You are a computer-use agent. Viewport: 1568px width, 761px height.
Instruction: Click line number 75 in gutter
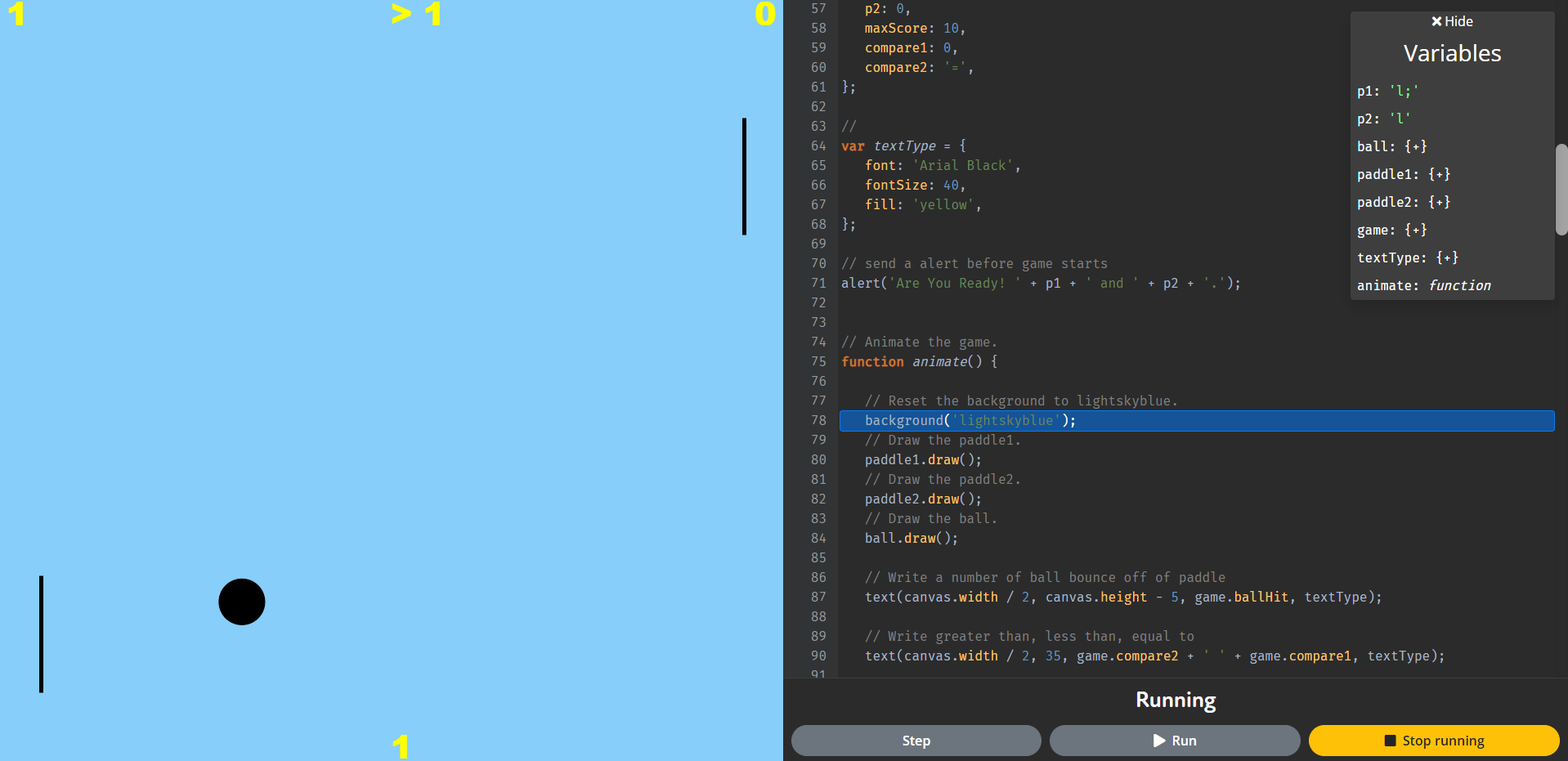click(818, 361)
